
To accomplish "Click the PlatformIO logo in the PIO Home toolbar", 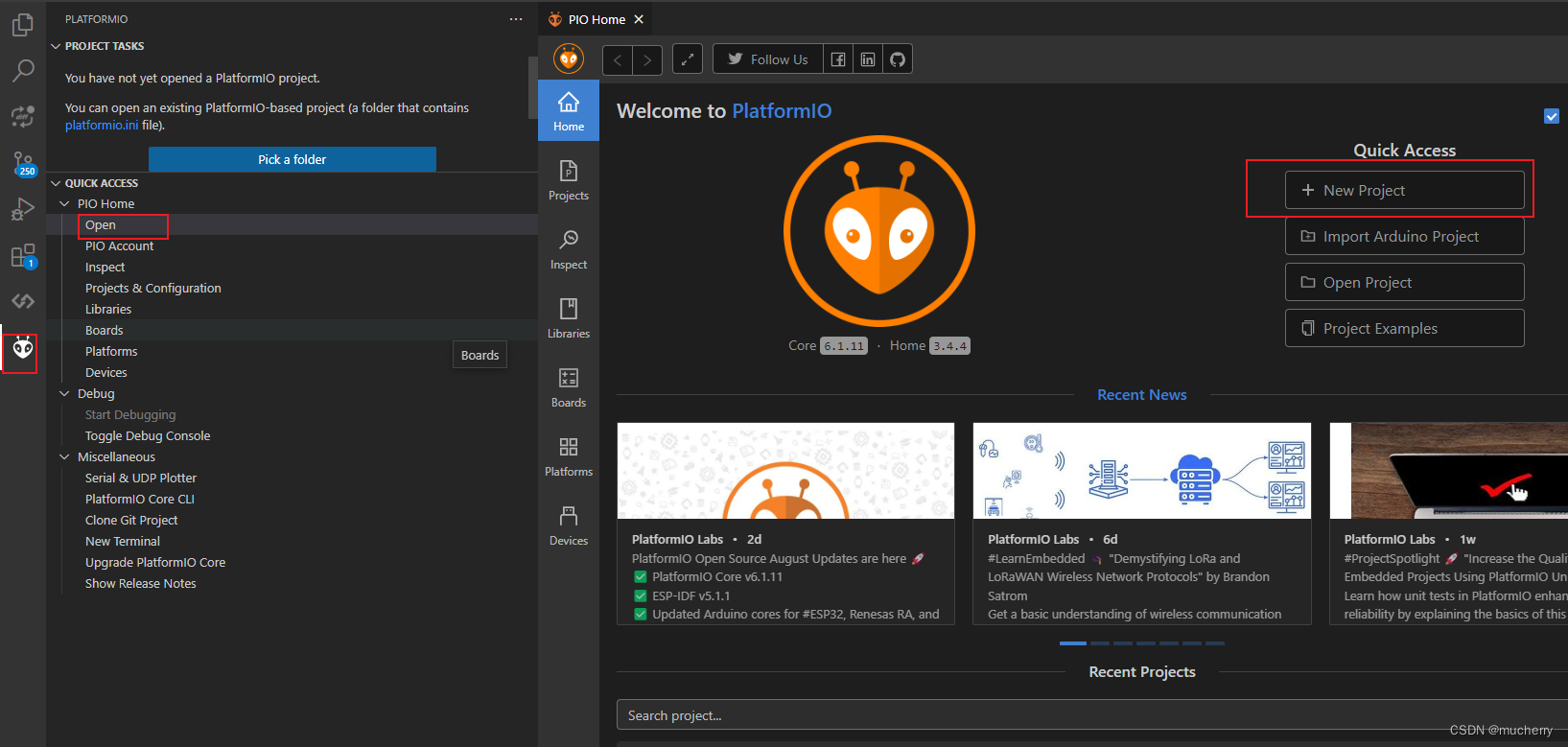I will [569, 59].
